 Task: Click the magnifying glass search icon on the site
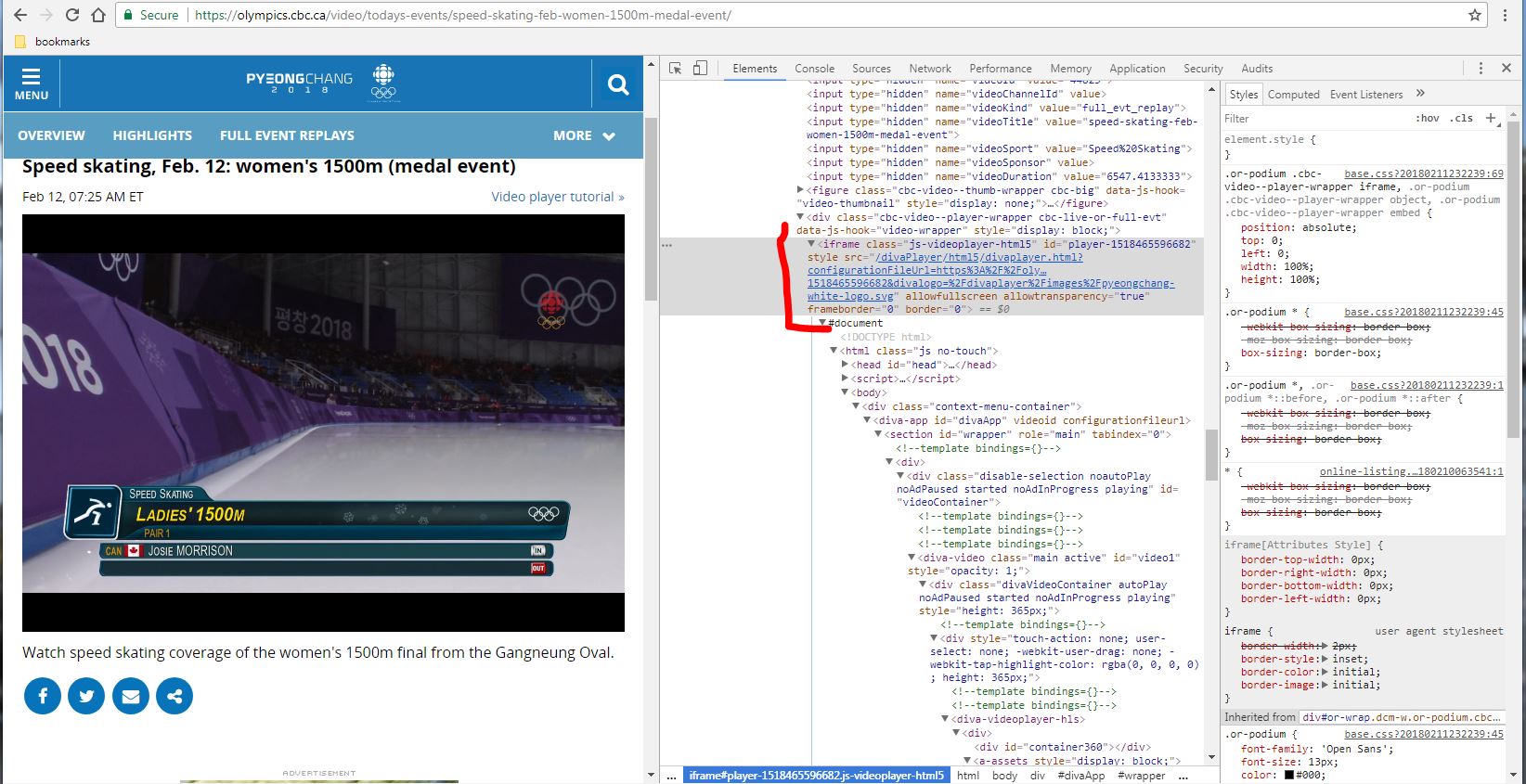[x=618, y=85]
